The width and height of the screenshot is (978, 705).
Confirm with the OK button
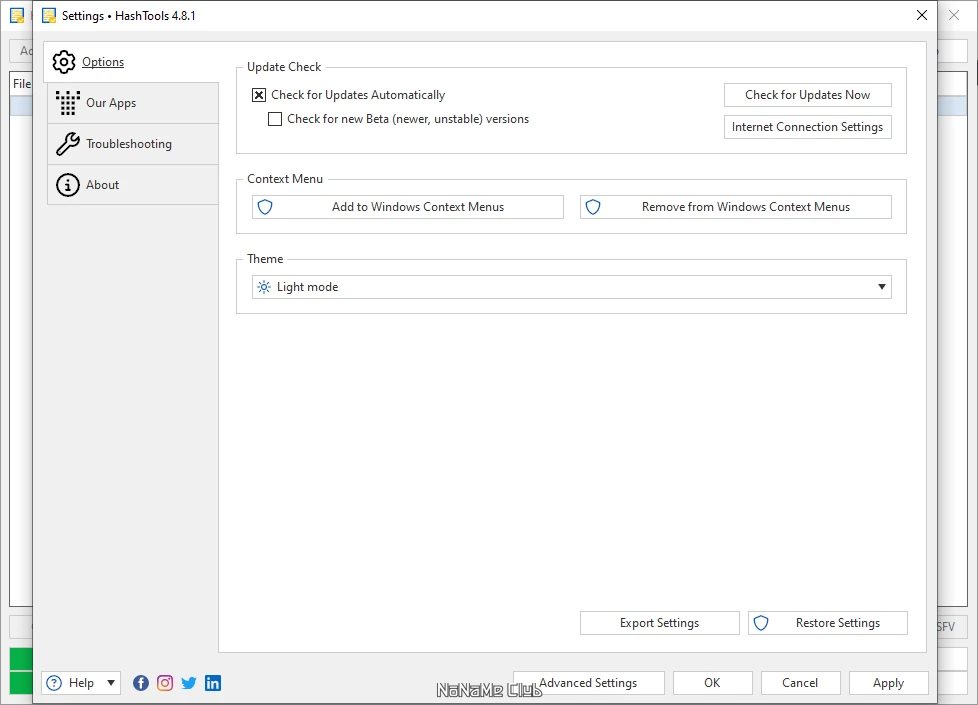pos(712,683)
